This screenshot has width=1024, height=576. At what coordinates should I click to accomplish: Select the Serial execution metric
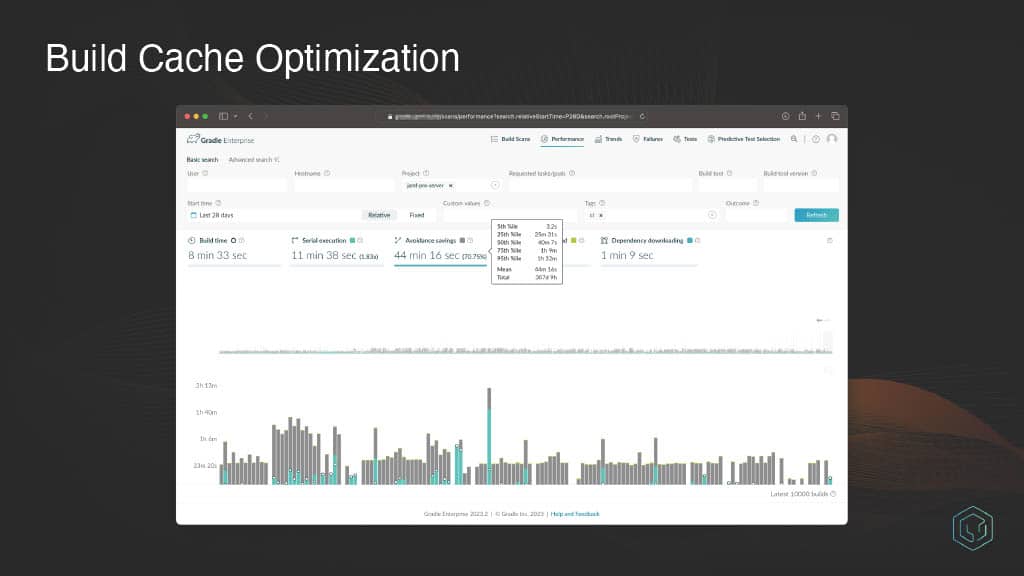point(338,250)
